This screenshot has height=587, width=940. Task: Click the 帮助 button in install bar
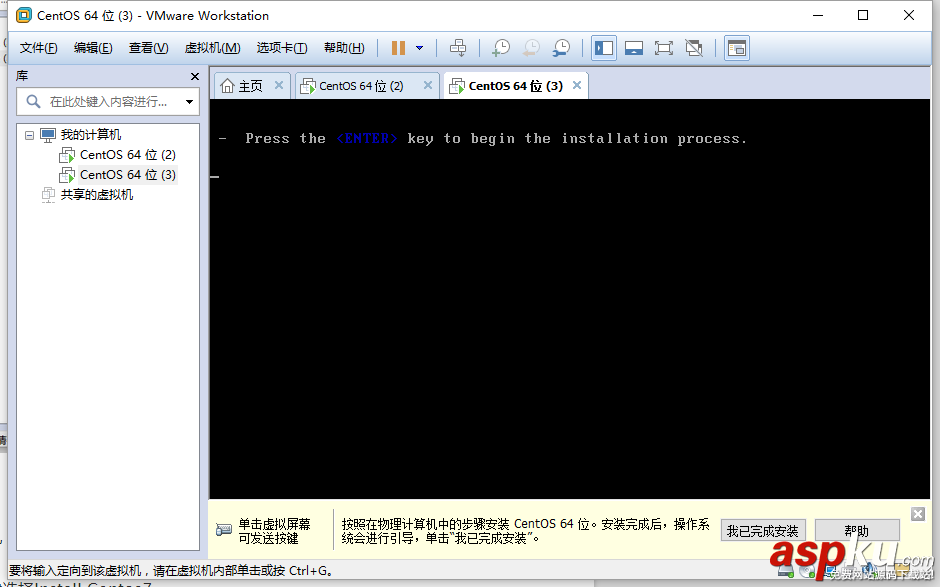pyautogui.click(x=857, y=531)
